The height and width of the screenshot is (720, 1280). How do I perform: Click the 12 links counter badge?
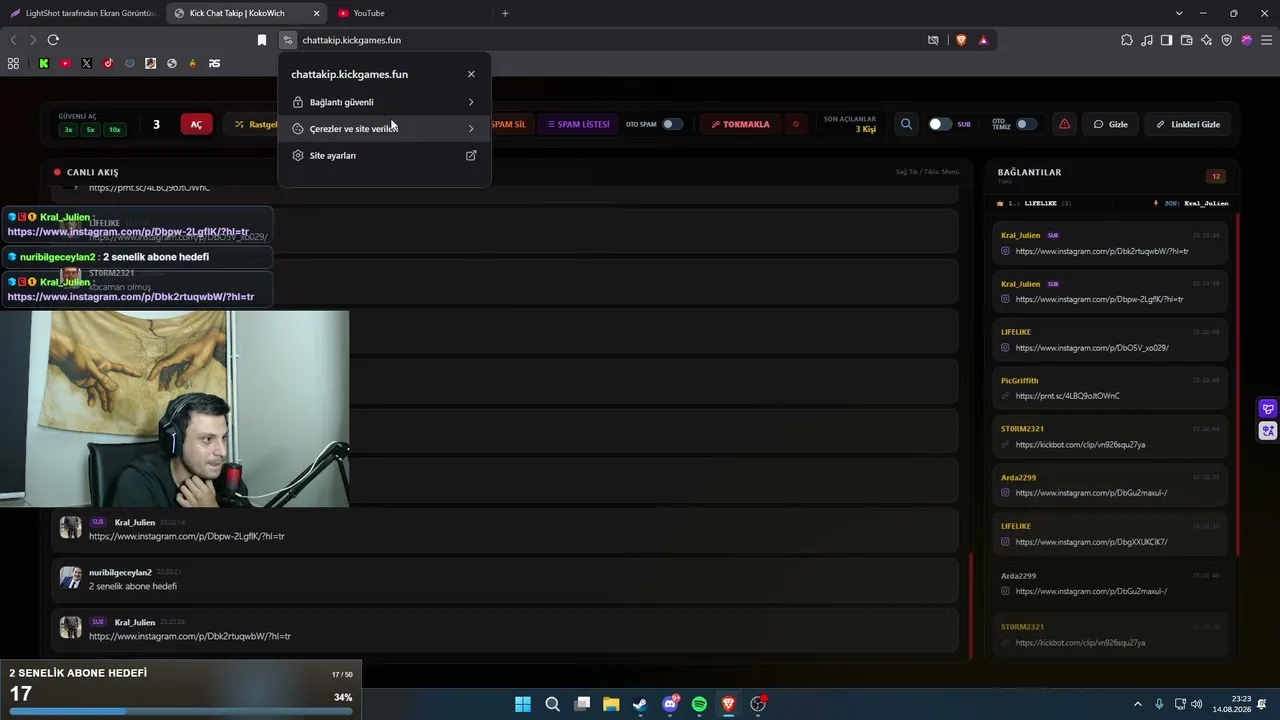(1216, 176)
